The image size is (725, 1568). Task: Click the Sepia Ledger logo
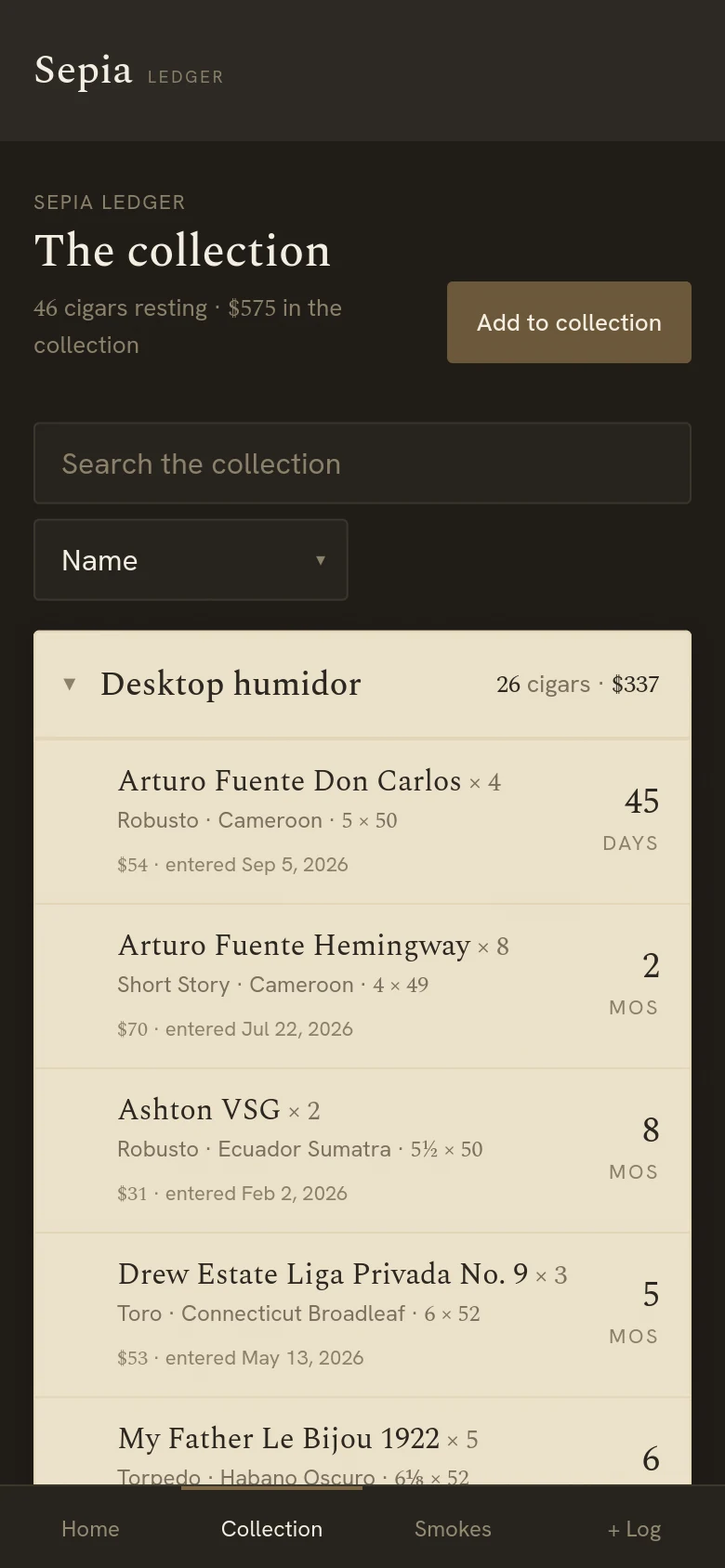pos(128,71)
